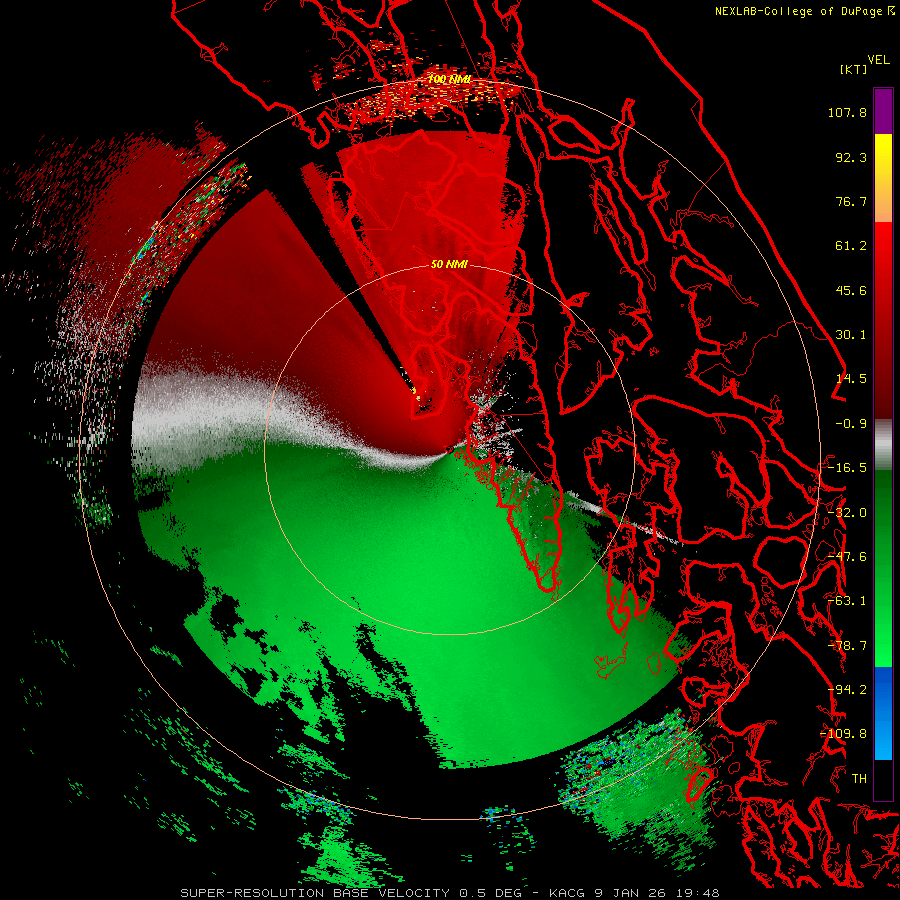
Task: Click the 45.6 velocity scale value
Action: [851, 290]
